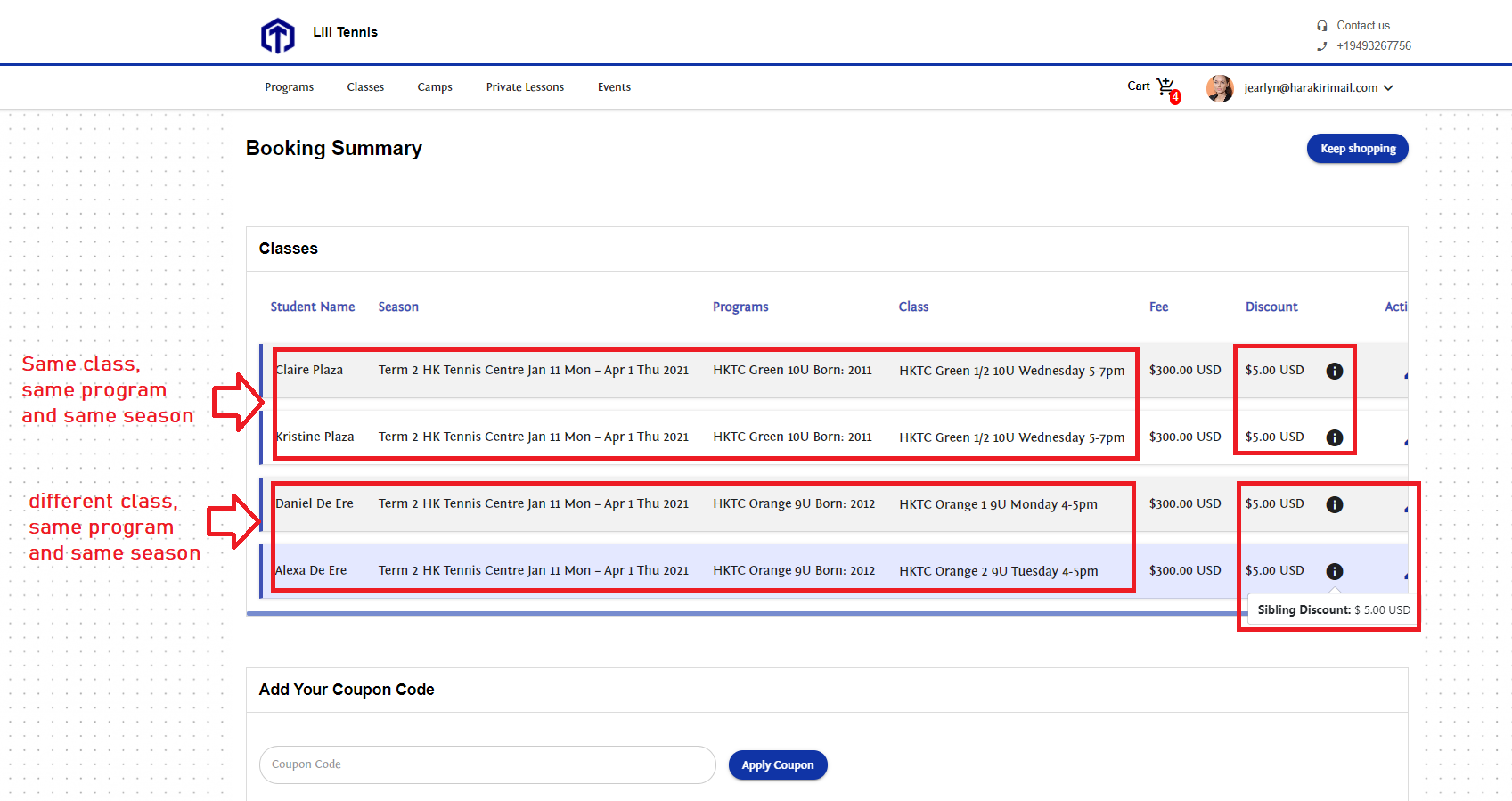Click the Sibling Discount tooltip
Viewport: 1512px width, 801px height.
[x=1333, y=610]
